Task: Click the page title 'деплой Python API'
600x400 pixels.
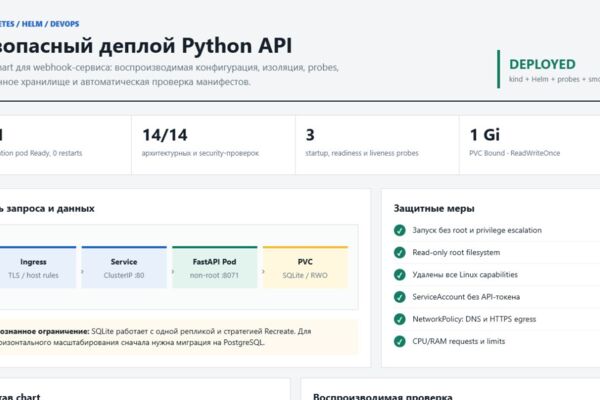Action: (x=195, y=46)
